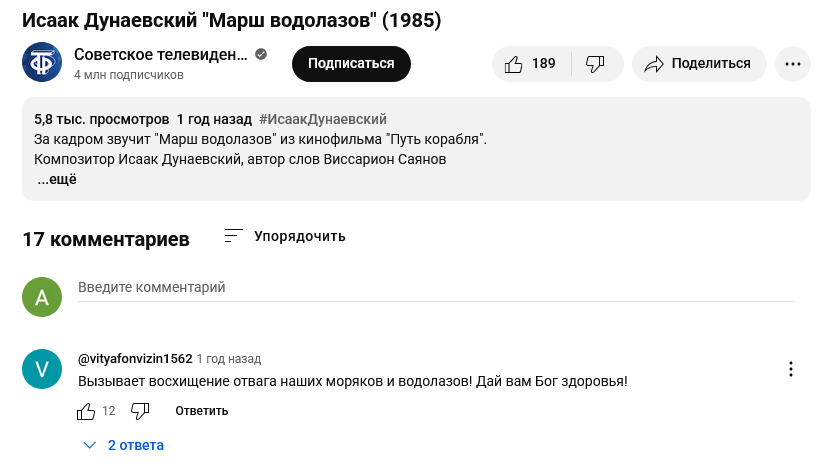
Task: Click the share arrow icon
Action: click(x=654, y=64)
